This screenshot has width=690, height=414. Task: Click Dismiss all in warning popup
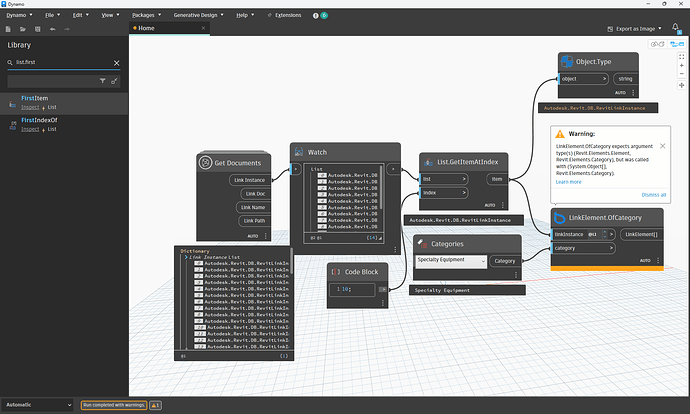click(653, 194)
